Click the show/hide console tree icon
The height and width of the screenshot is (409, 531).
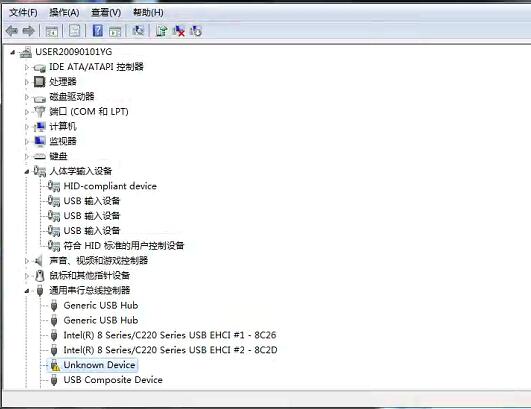tap(52, 31)
